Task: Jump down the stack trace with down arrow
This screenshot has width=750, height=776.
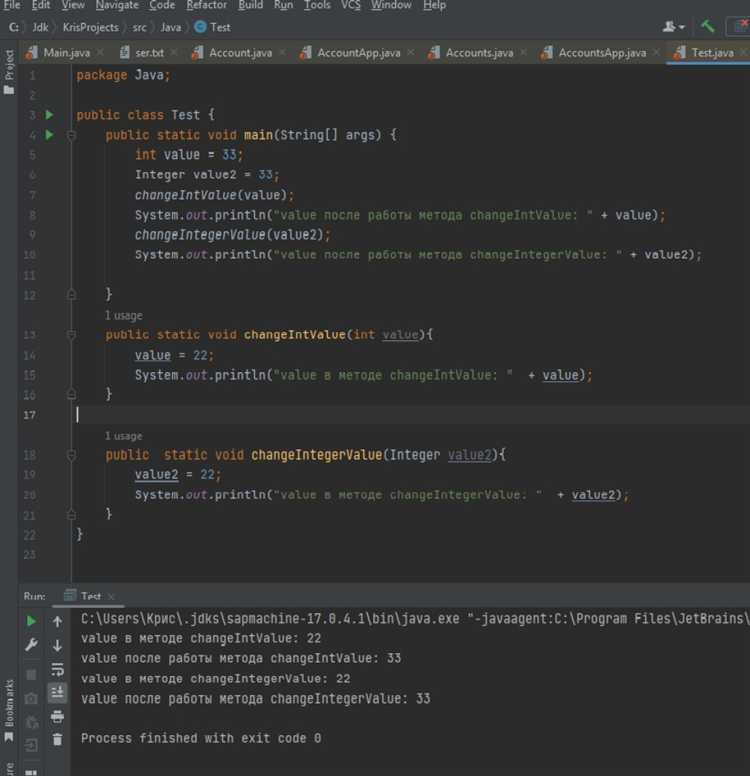Action: point(57,645)
